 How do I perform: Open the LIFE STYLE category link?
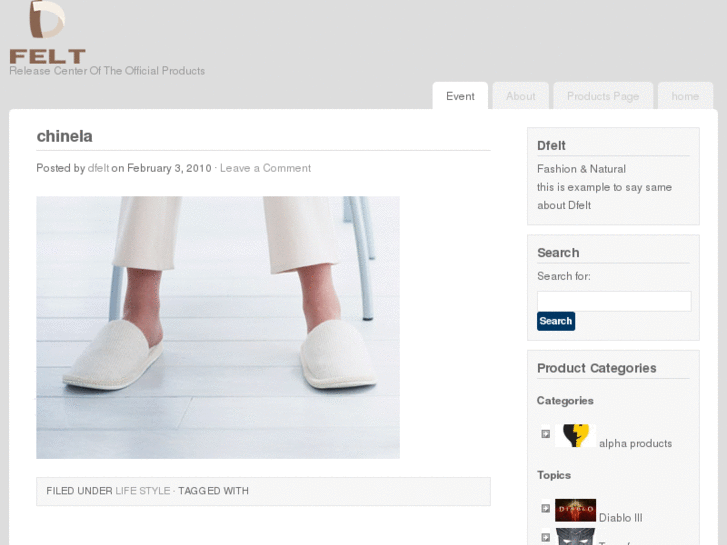tap(143, 491)
